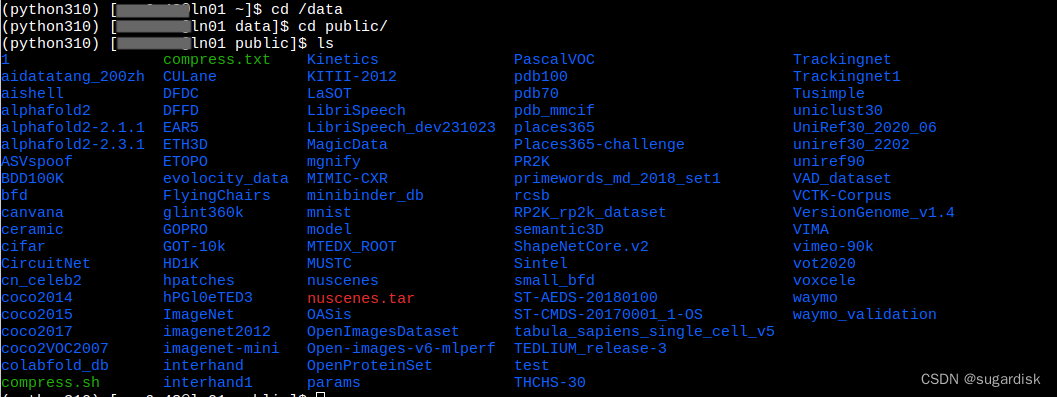Click the alphafold2-2.3.1 directory entry

[73, 144]
